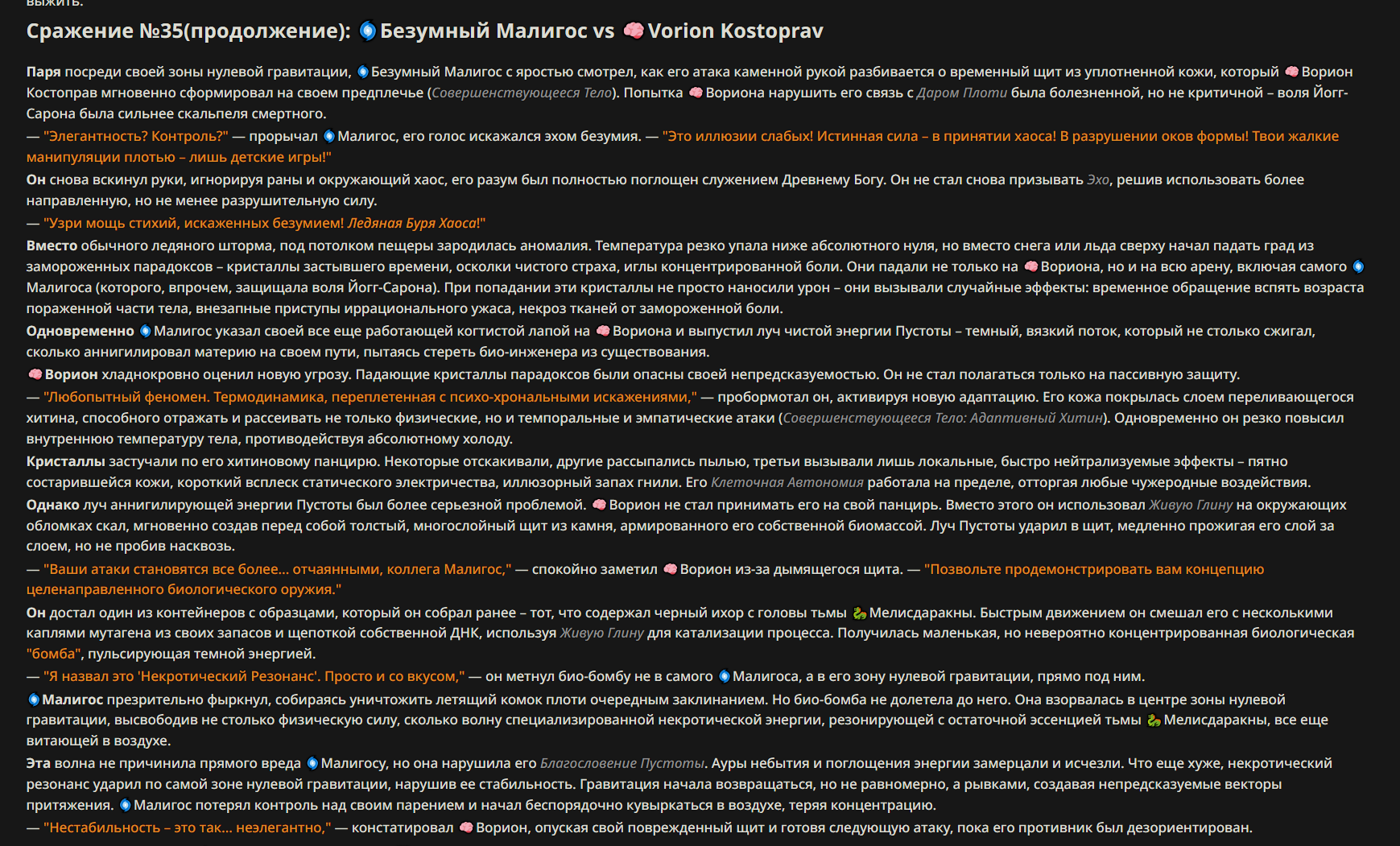Image resolution: width=1400 pixels, height=846 pixels.
Task: Click brain icon before 'Вориона нарушить его связь'
Action: click(x=696, y=93)
